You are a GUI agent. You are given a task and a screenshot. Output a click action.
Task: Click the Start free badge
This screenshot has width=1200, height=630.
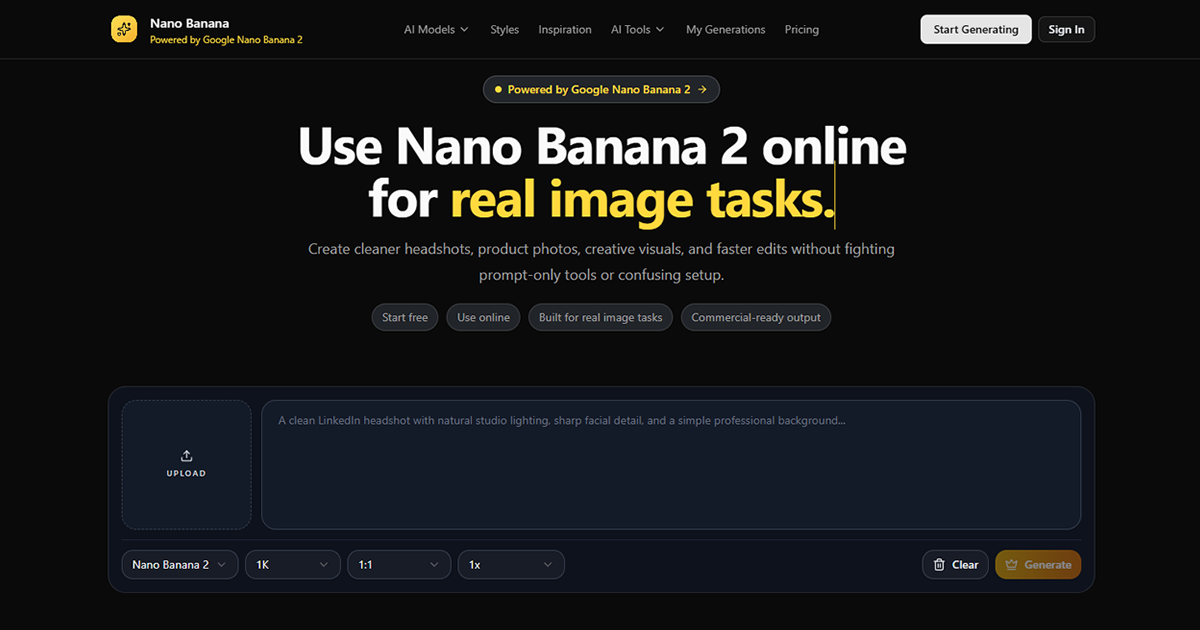tap(404, 317)
